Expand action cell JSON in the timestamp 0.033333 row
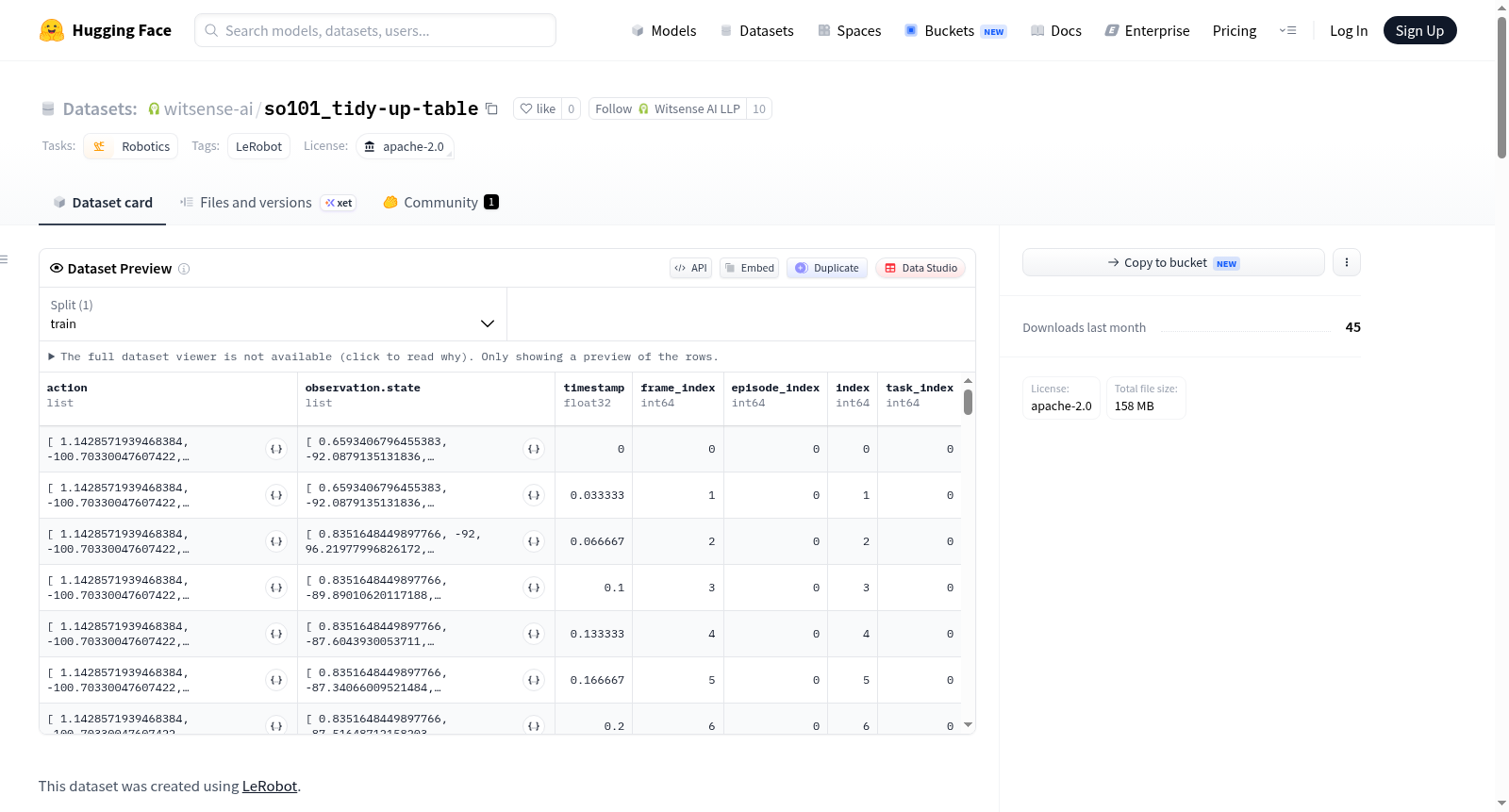Image resolution: width=1509 pixels, height=812 pixels. click(276, 495)
